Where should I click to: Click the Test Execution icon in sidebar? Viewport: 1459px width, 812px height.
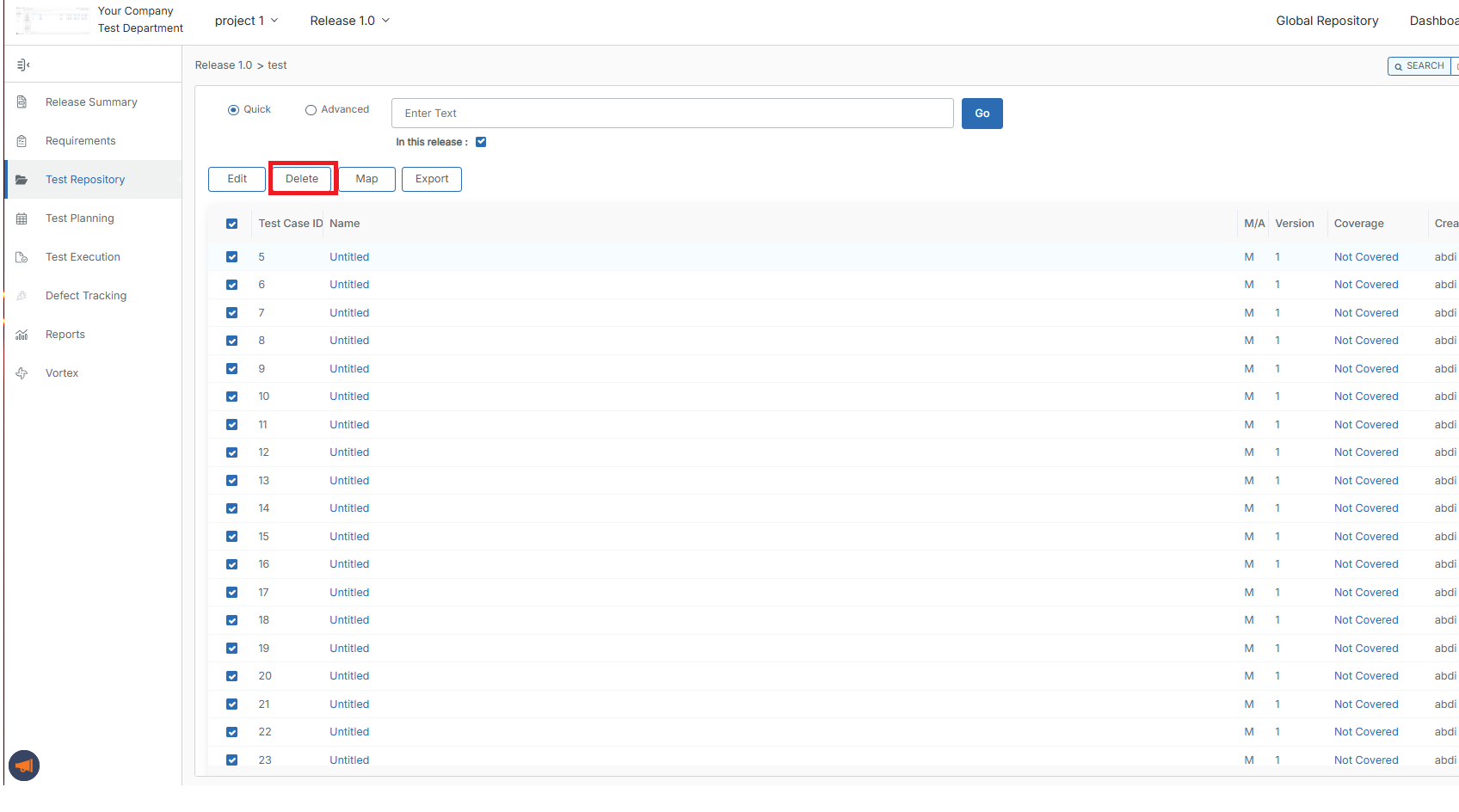pos(22,257)
